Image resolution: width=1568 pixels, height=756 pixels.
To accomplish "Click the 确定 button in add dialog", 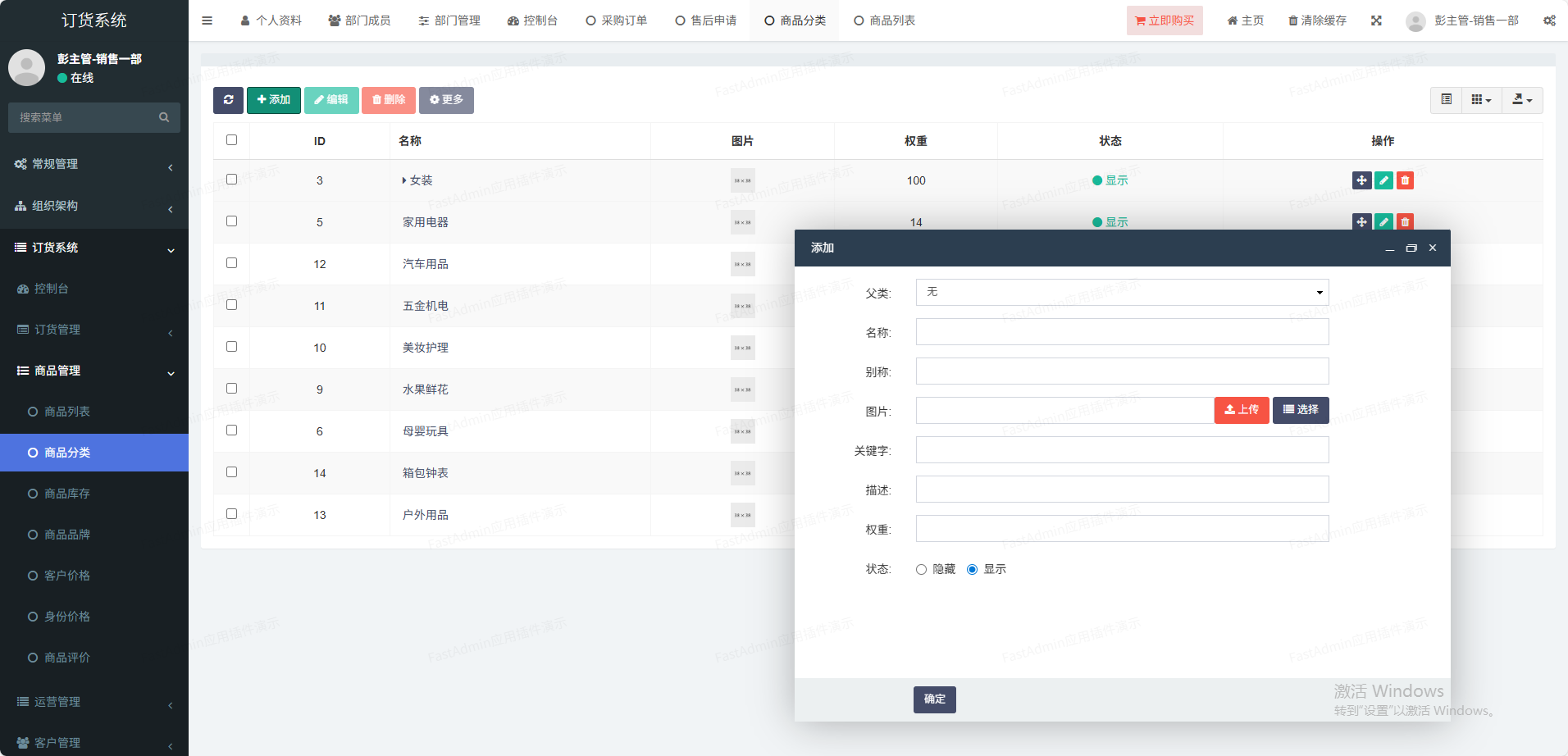I will click(934, 699).
